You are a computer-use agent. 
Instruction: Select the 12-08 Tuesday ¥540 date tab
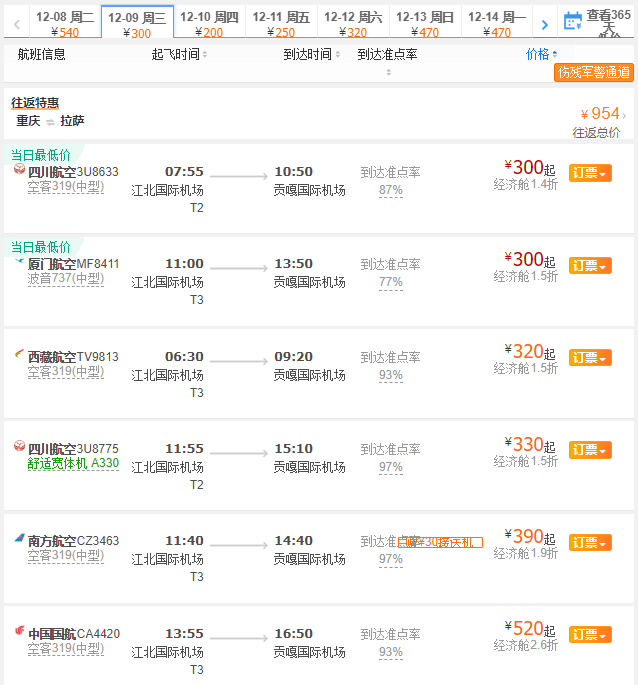click(x=65, y=24)
